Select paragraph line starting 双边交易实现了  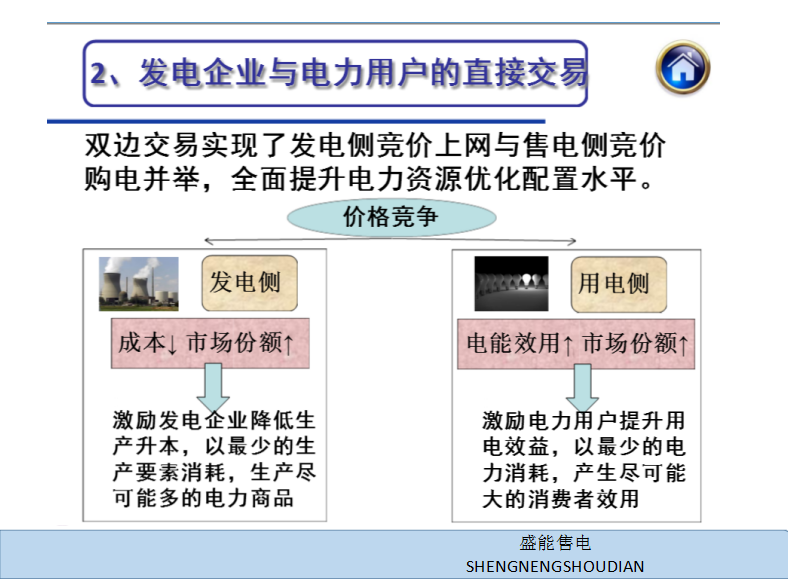coord(375,146)
